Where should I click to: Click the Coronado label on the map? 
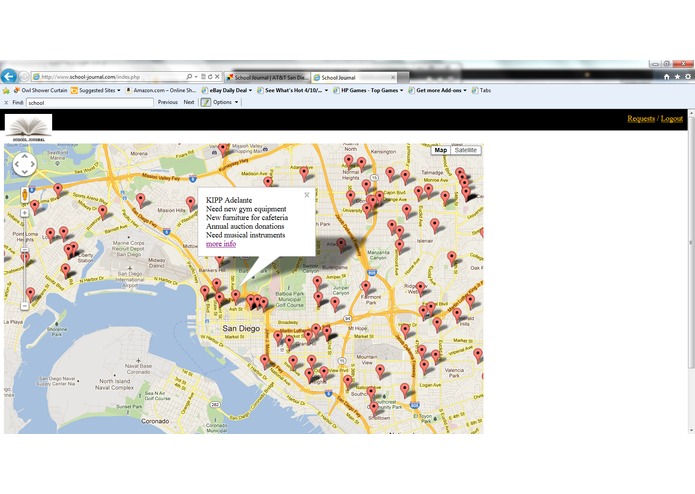155,421
